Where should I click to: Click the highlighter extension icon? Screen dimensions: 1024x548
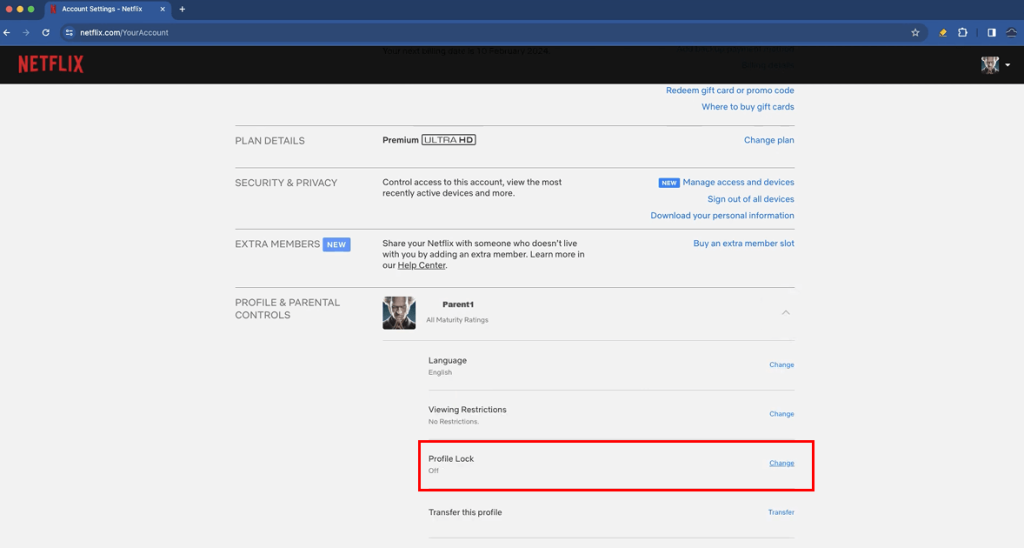942,33
